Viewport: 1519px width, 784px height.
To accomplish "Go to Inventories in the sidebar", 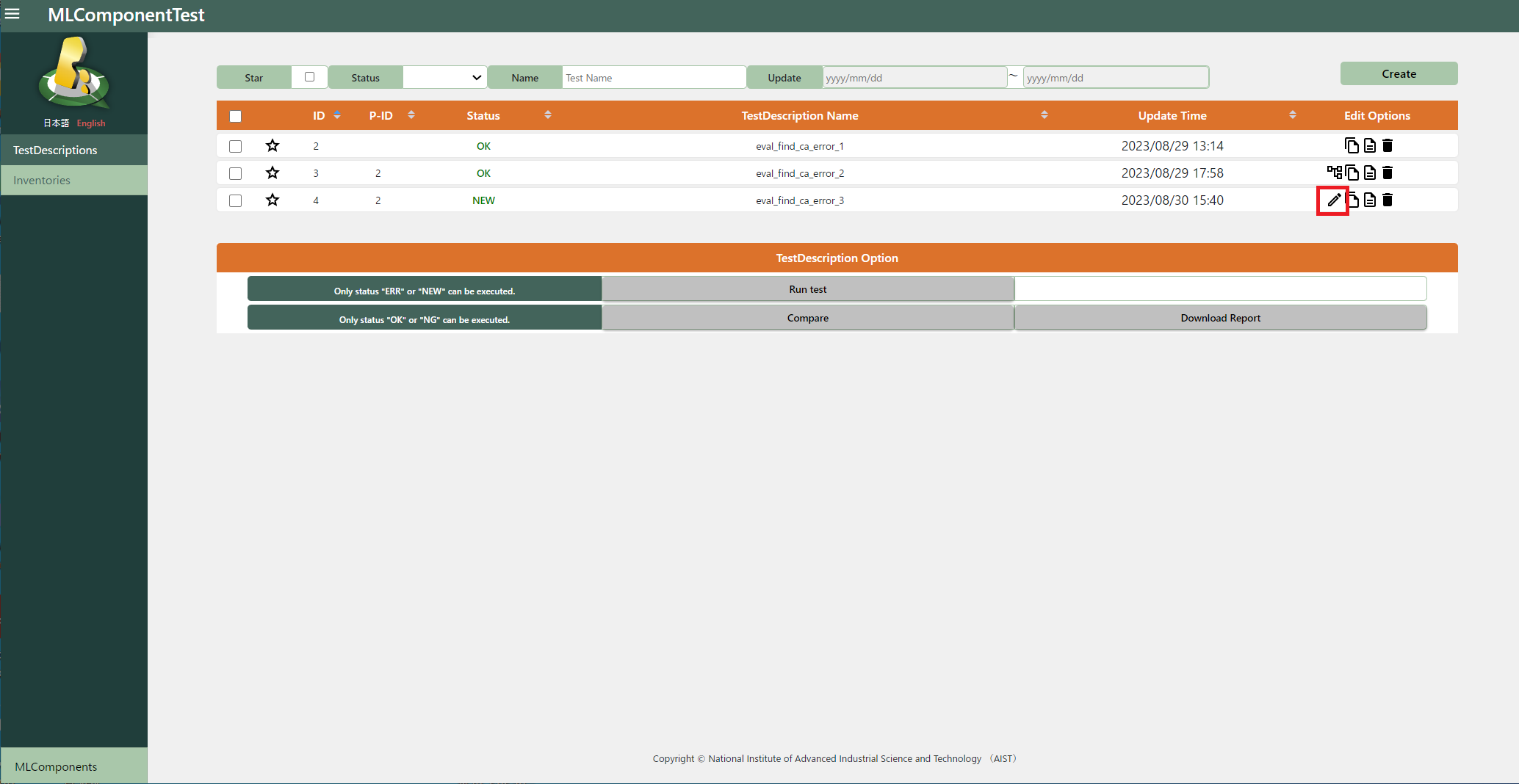I will coord(42,180).
